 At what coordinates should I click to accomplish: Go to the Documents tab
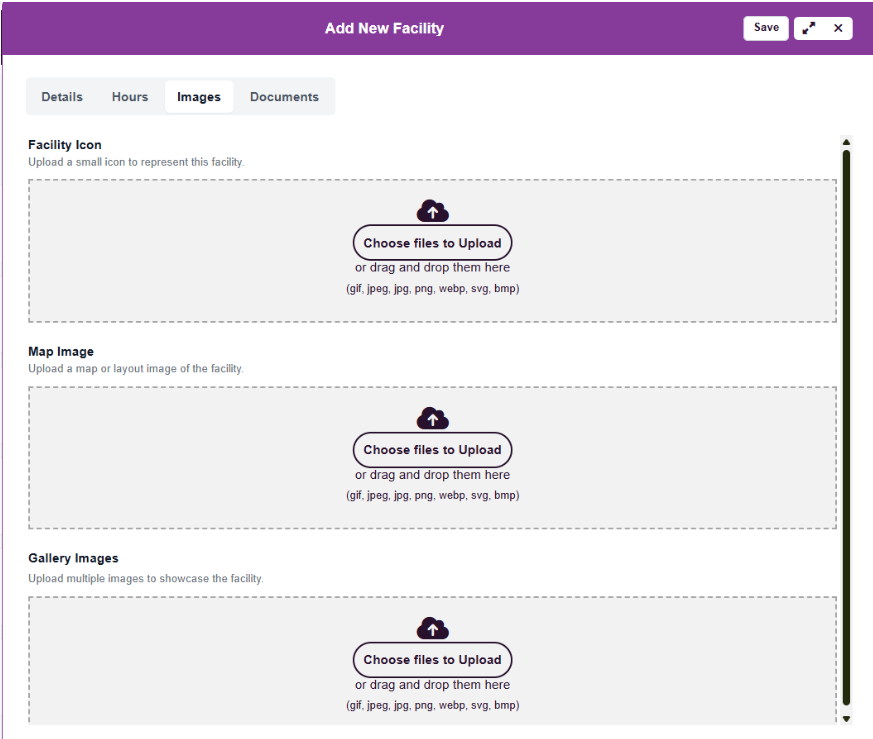[284, 97]
